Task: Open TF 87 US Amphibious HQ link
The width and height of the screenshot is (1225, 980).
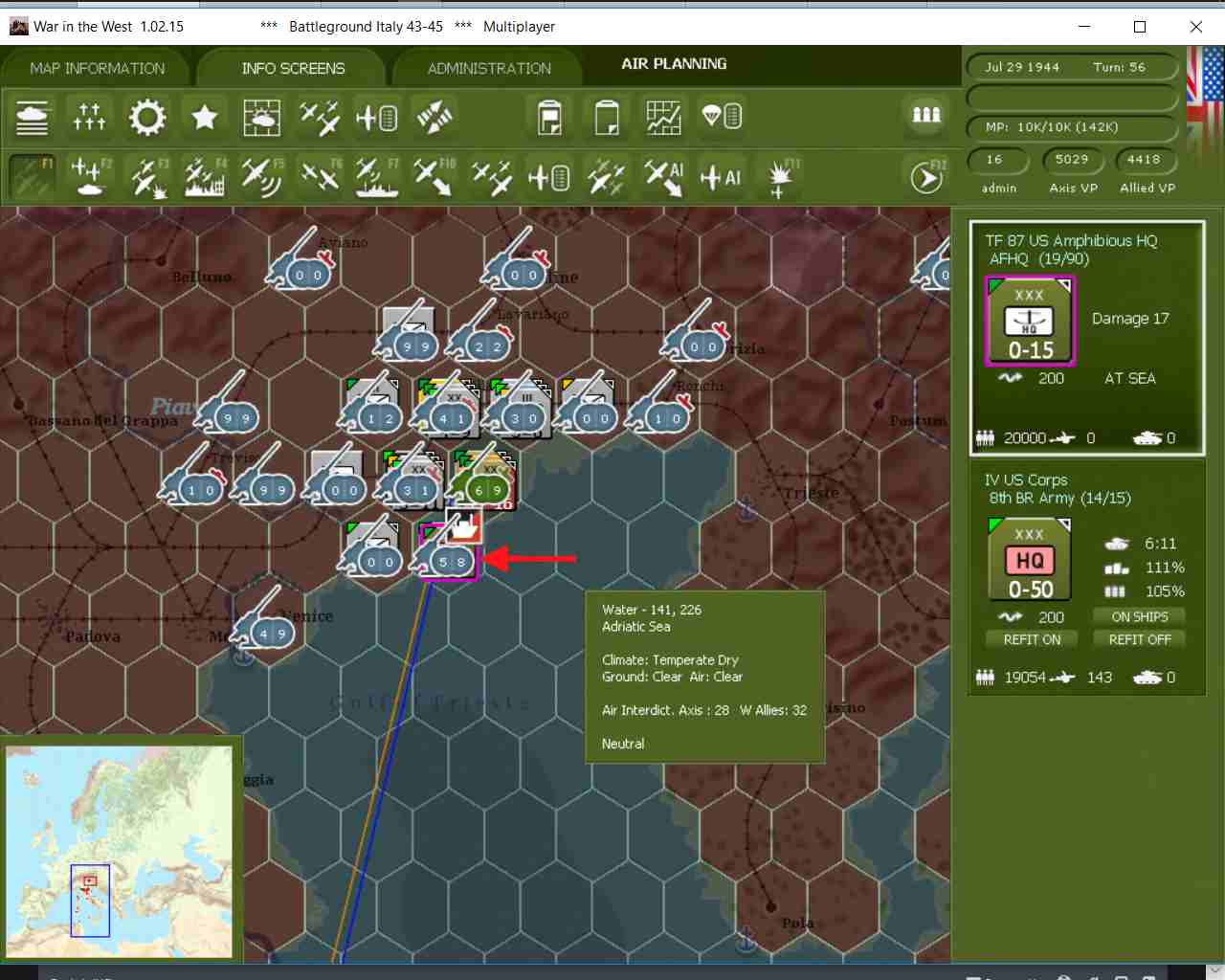Action: coord(1071,241)
